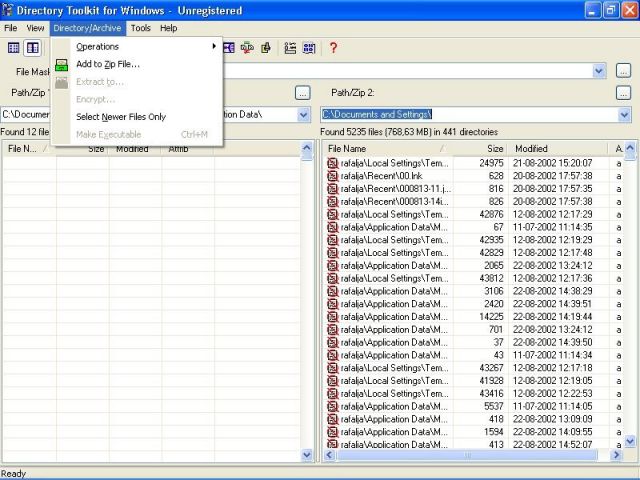This screenshot has width=640, height=480.
Task: Select row with size 1594
Action: pyautogui.click(x=473, y=432)
